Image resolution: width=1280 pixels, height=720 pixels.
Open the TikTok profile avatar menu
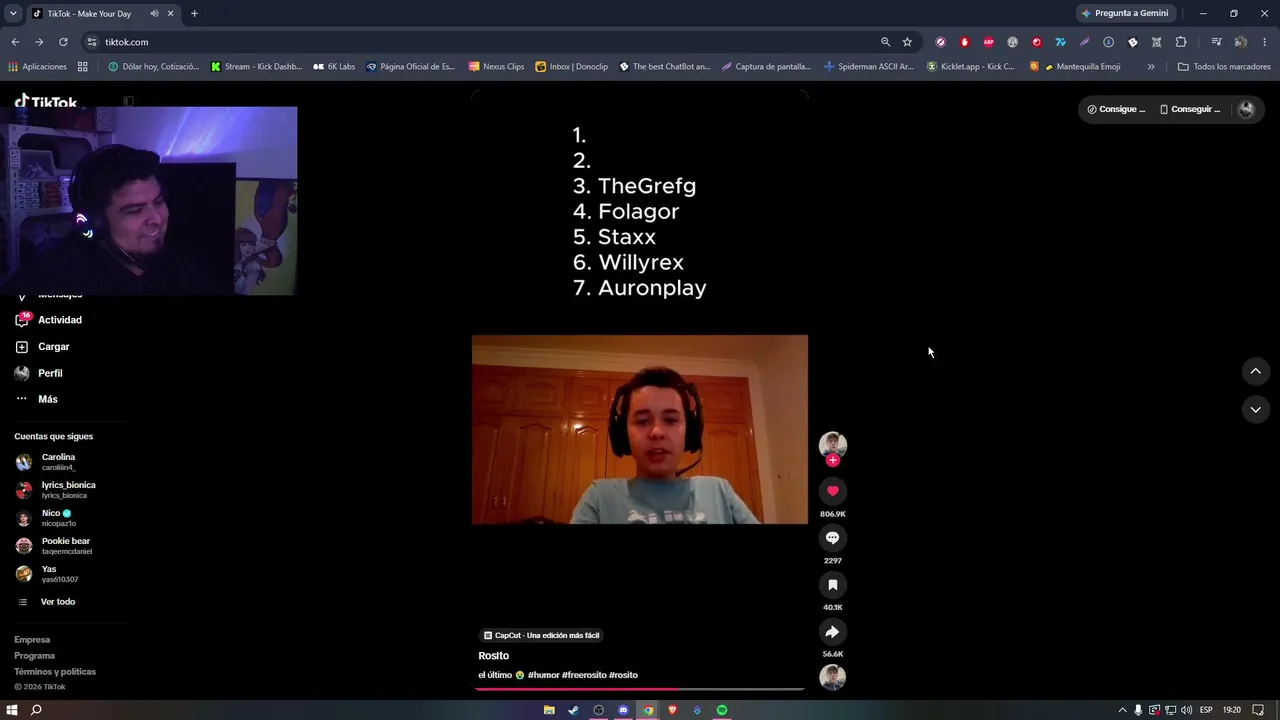click(x=1246, y=110)
